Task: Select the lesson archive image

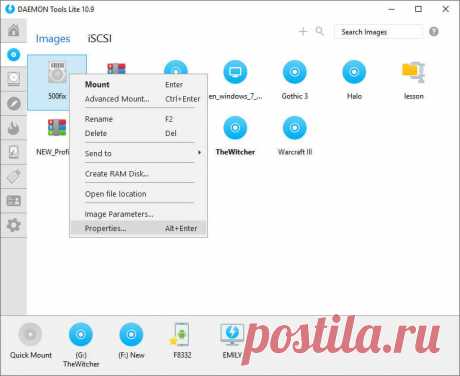Action: click(414, 80)
